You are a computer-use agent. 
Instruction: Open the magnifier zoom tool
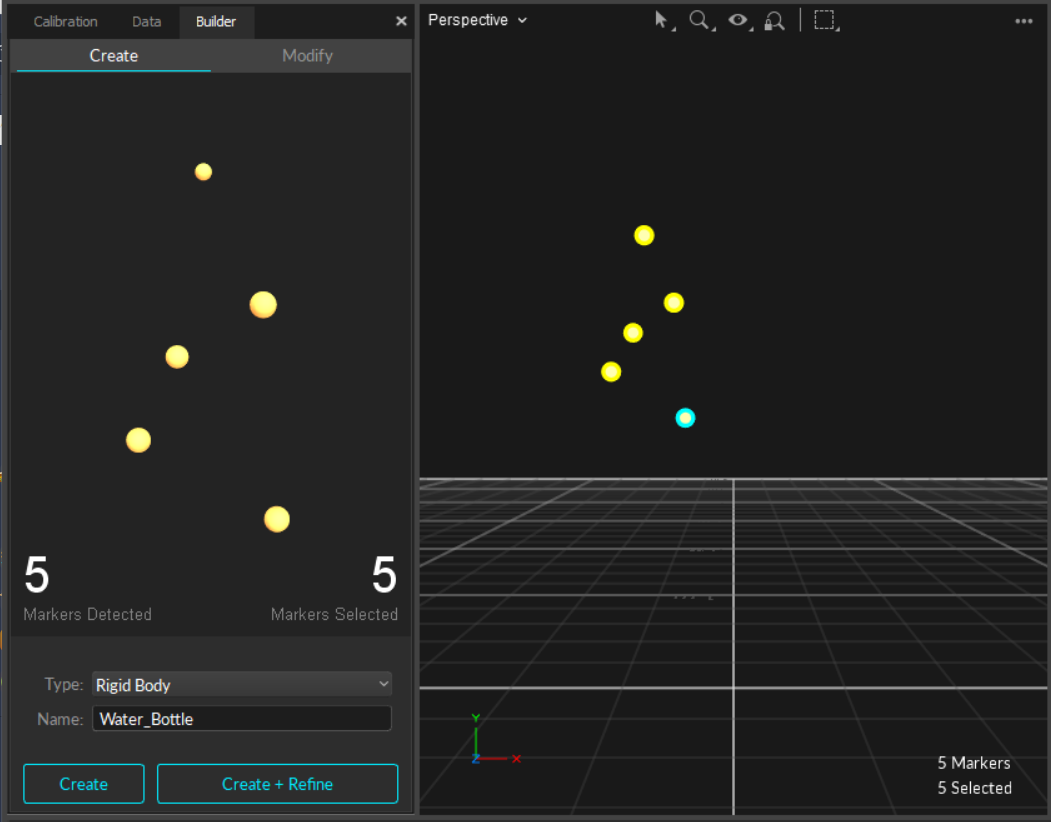click(699, 20)
